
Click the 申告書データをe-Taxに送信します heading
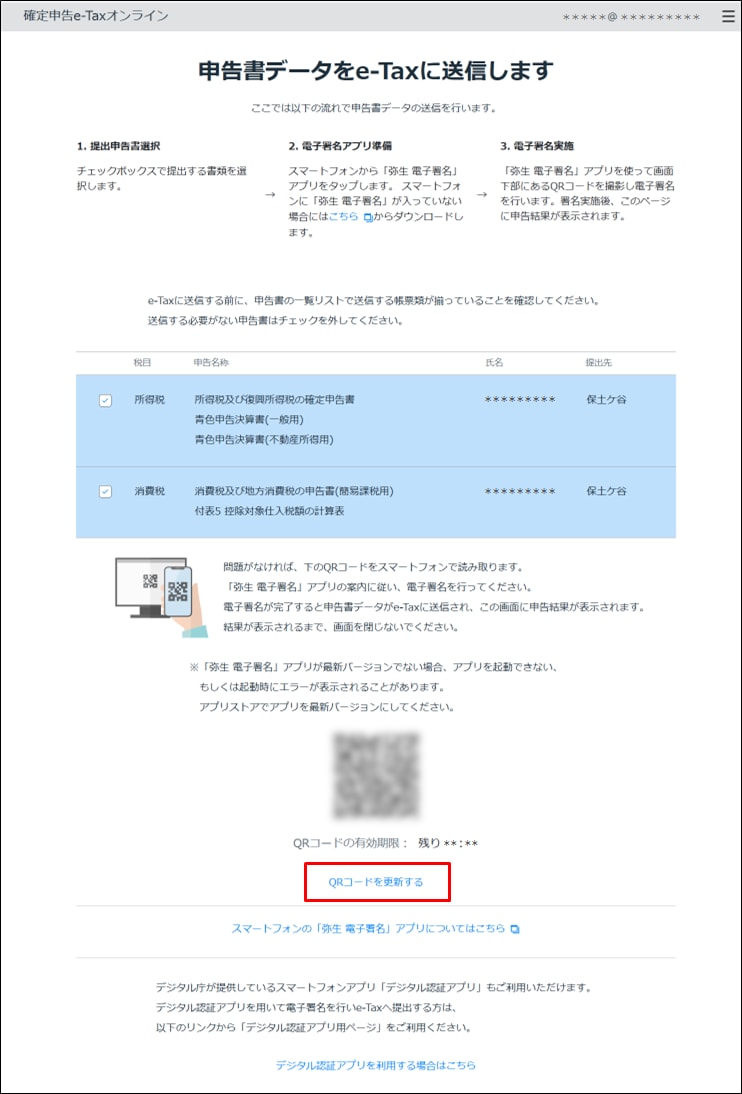pos(376,71)
